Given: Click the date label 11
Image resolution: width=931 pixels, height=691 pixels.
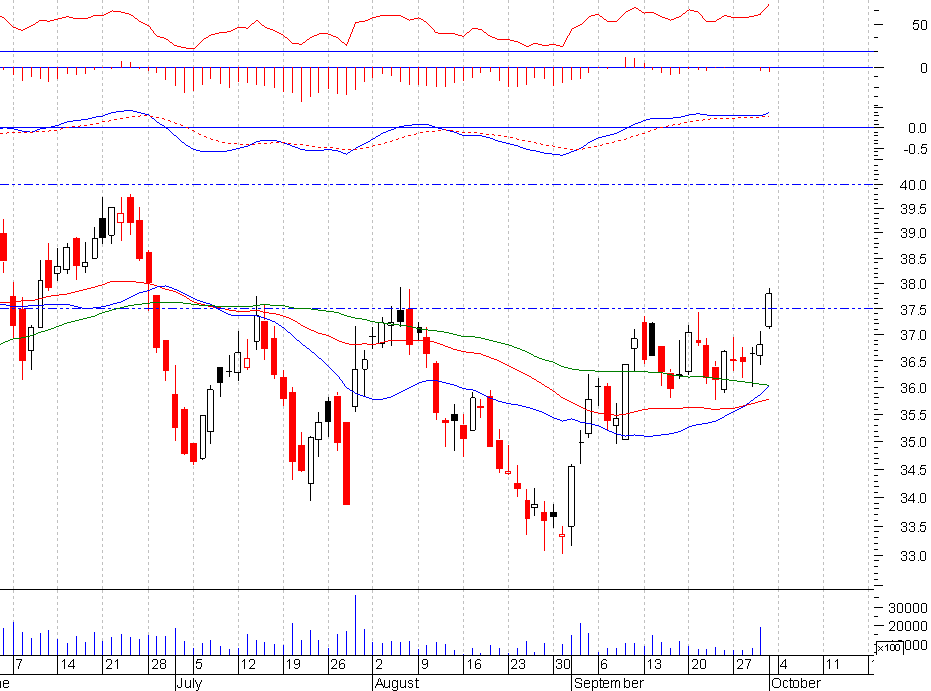Looking at the screenshot, I should pos(833,664).
